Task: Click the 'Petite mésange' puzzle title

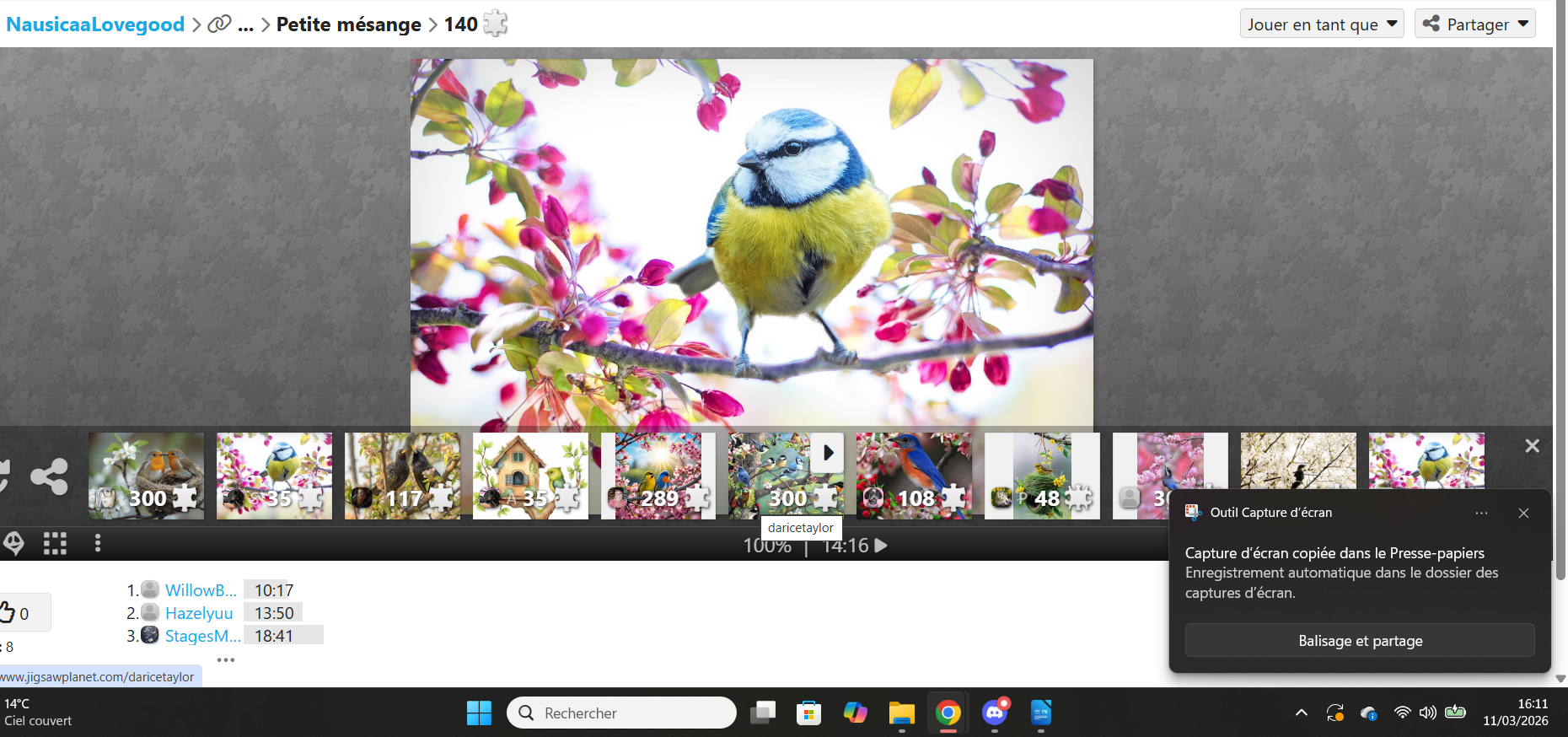Action: pos(349,24)
